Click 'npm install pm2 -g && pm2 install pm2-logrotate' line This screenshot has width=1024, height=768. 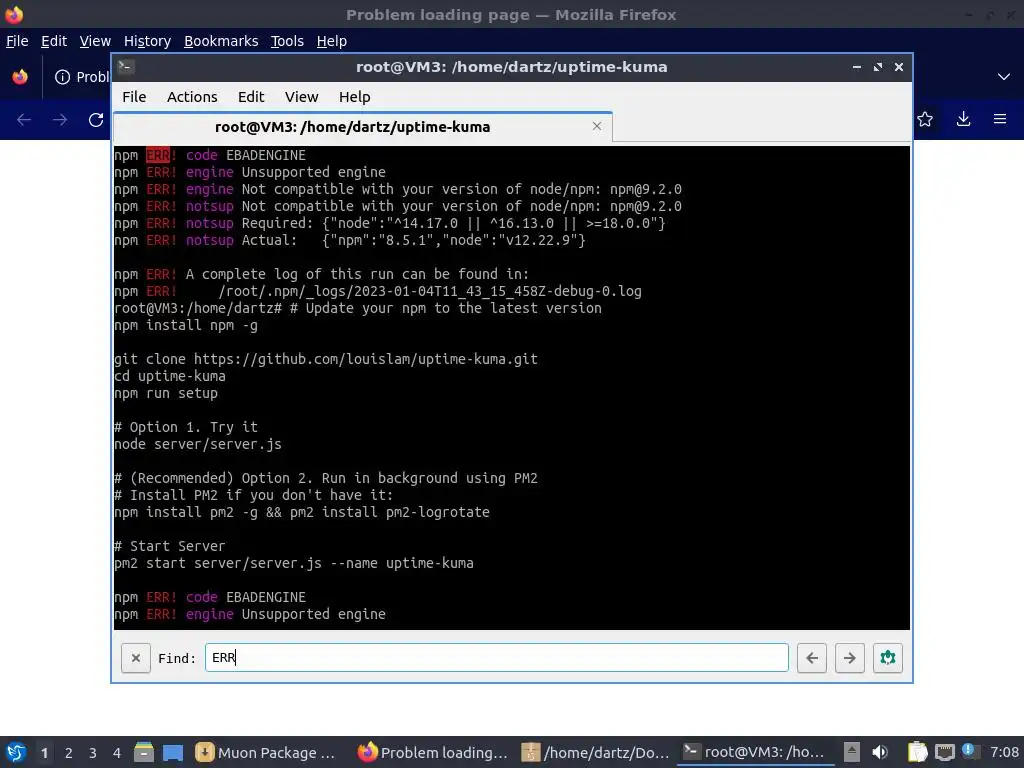tap(302, 512)
